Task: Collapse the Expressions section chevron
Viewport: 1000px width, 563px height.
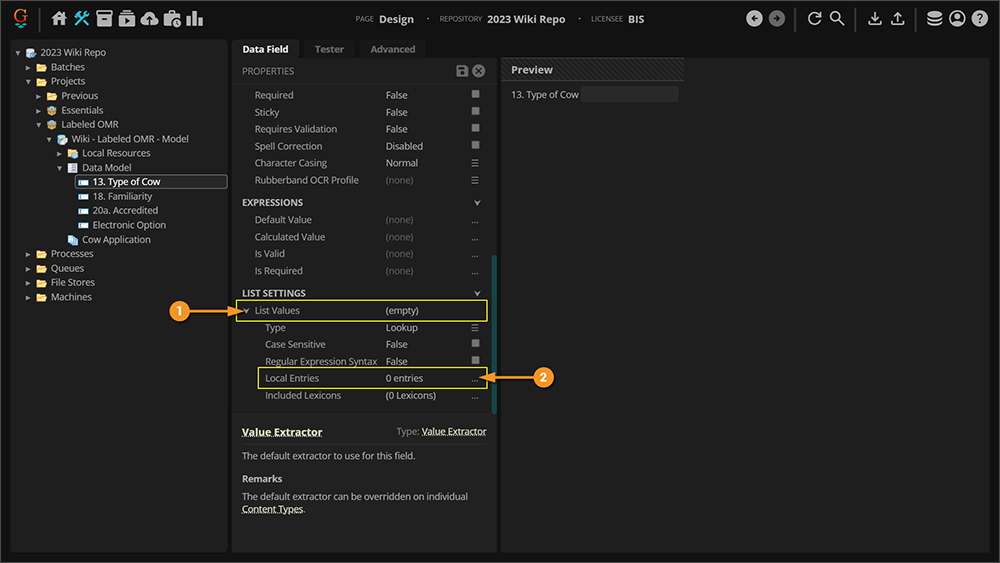Action: coord(477,203)
